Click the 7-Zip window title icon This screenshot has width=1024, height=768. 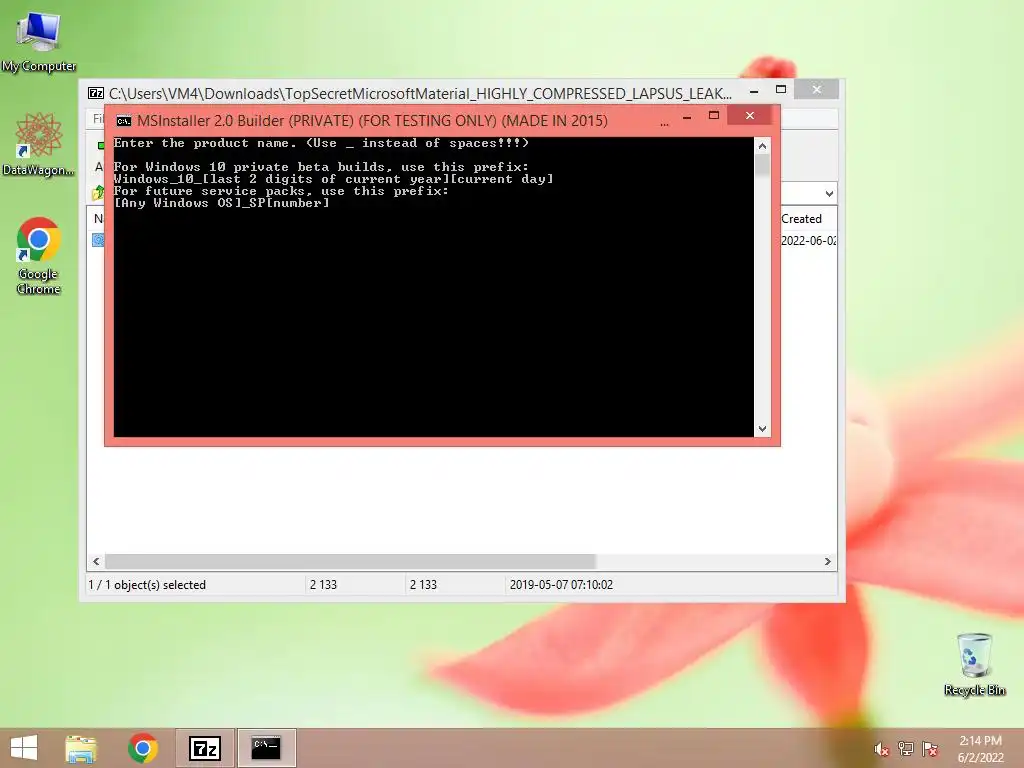pos(96,93)
